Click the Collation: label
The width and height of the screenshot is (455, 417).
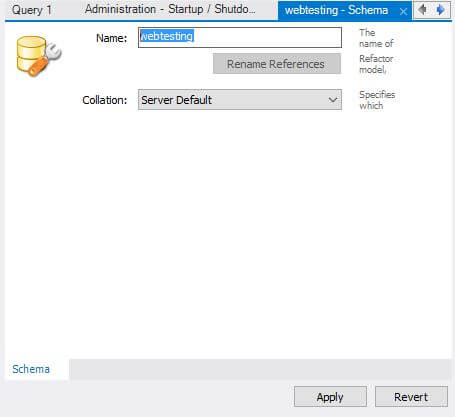[x=105, y=100]
